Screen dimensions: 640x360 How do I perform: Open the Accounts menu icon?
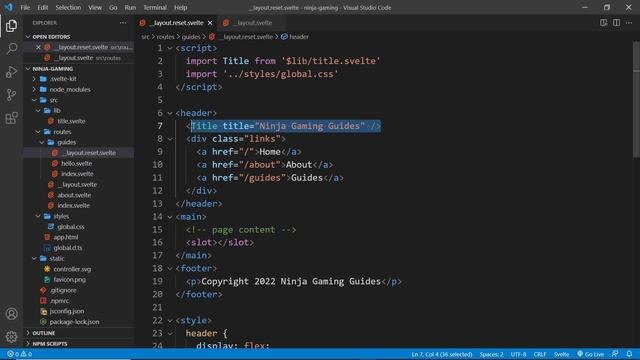coord(11,313)
